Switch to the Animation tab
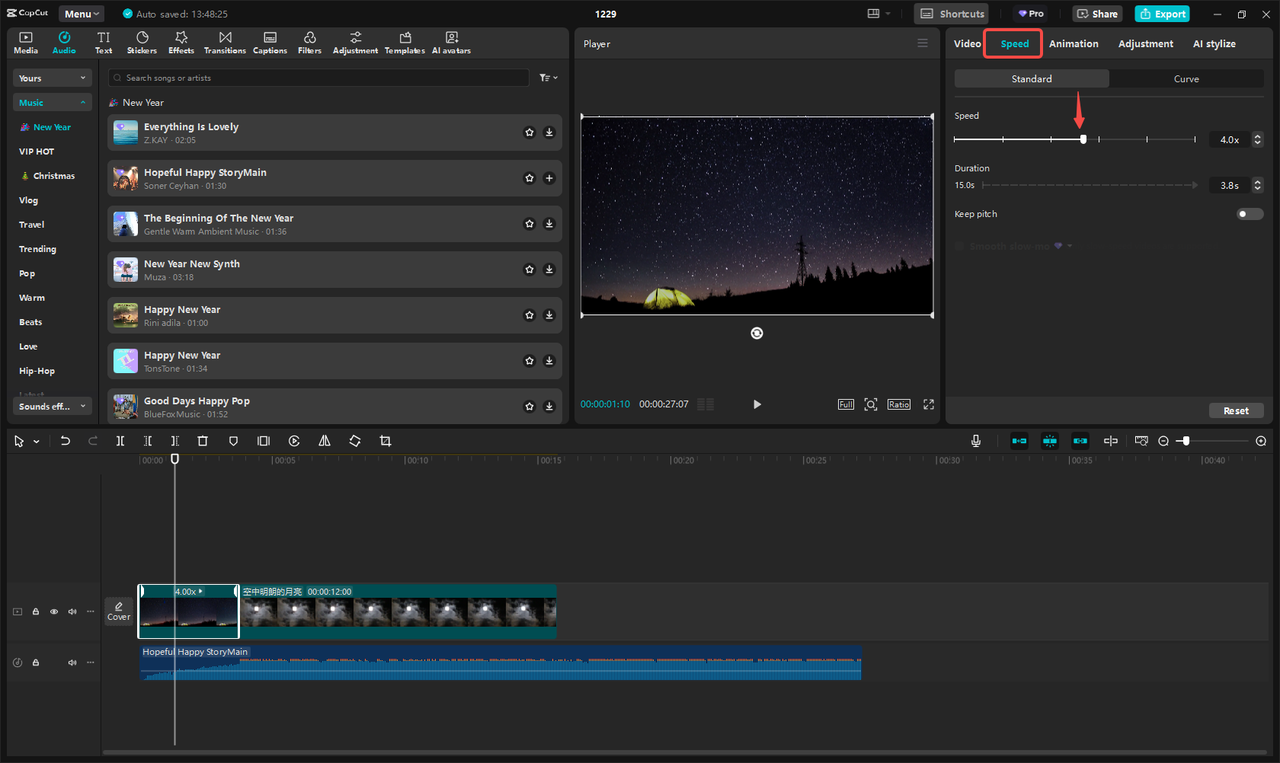The width and height of the screenshot is (1280, 763). click(x=1074, y=43)
